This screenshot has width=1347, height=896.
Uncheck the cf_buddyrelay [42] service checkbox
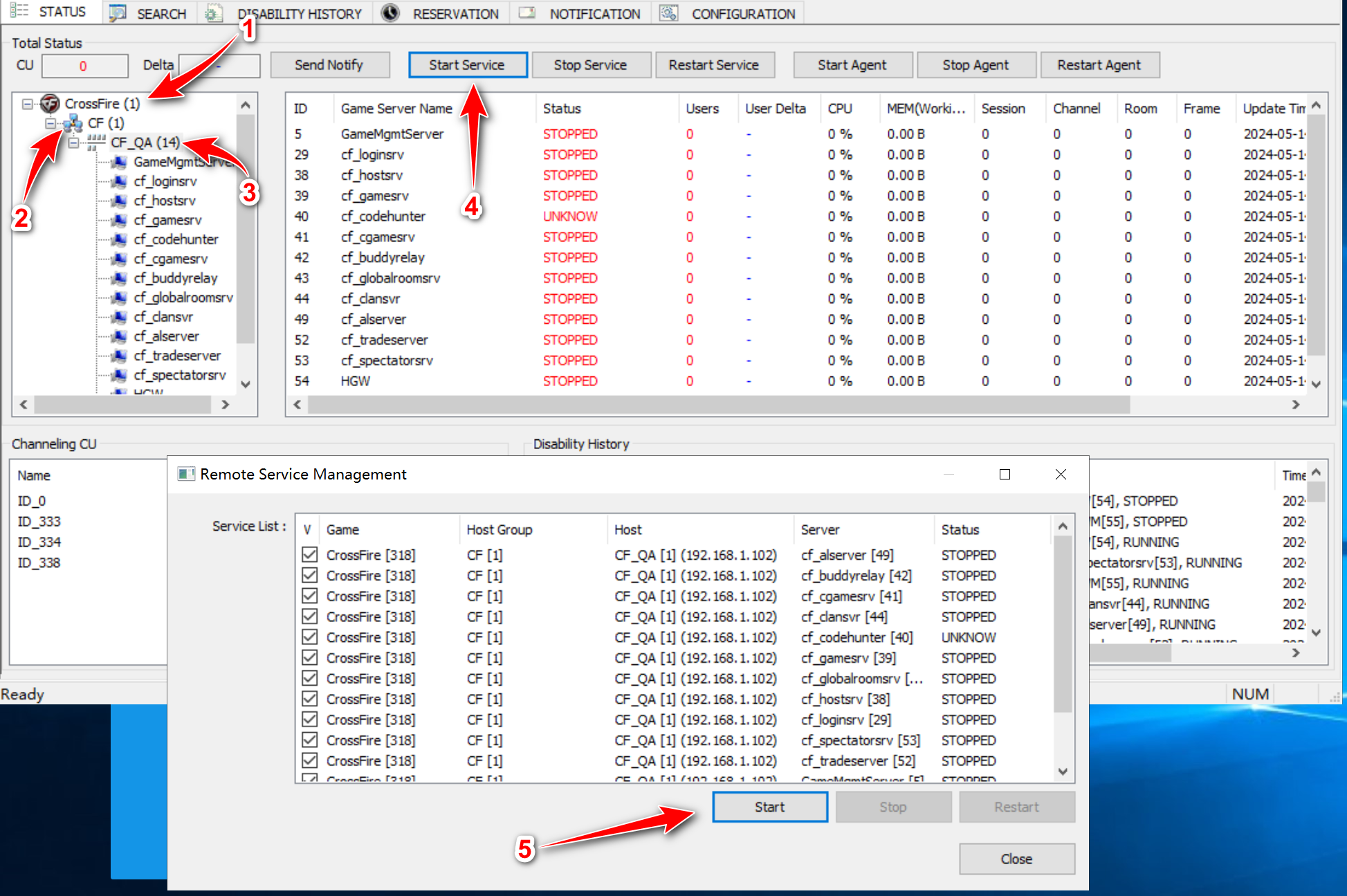pos(310,576)
